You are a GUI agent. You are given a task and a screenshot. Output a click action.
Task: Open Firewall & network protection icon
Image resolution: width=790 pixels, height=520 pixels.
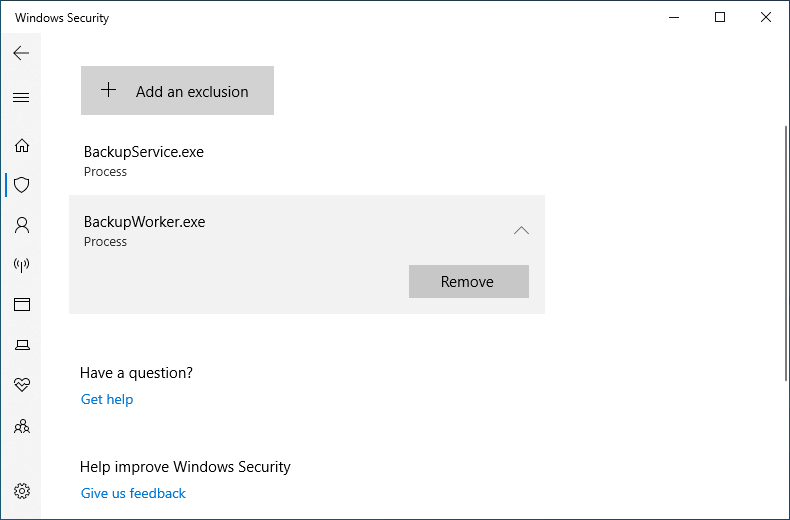point(22,265)
